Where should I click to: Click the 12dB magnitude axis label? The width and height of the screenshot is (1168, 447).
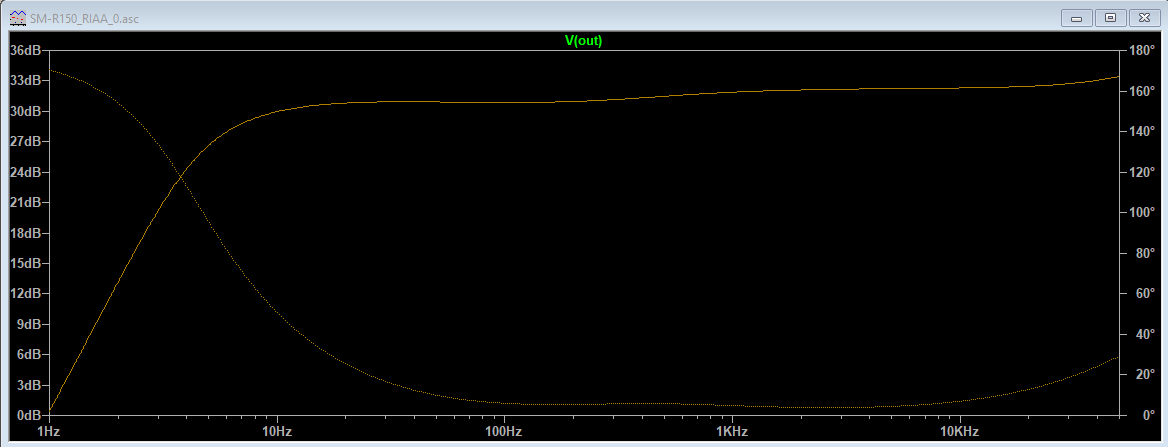point(25,294)
